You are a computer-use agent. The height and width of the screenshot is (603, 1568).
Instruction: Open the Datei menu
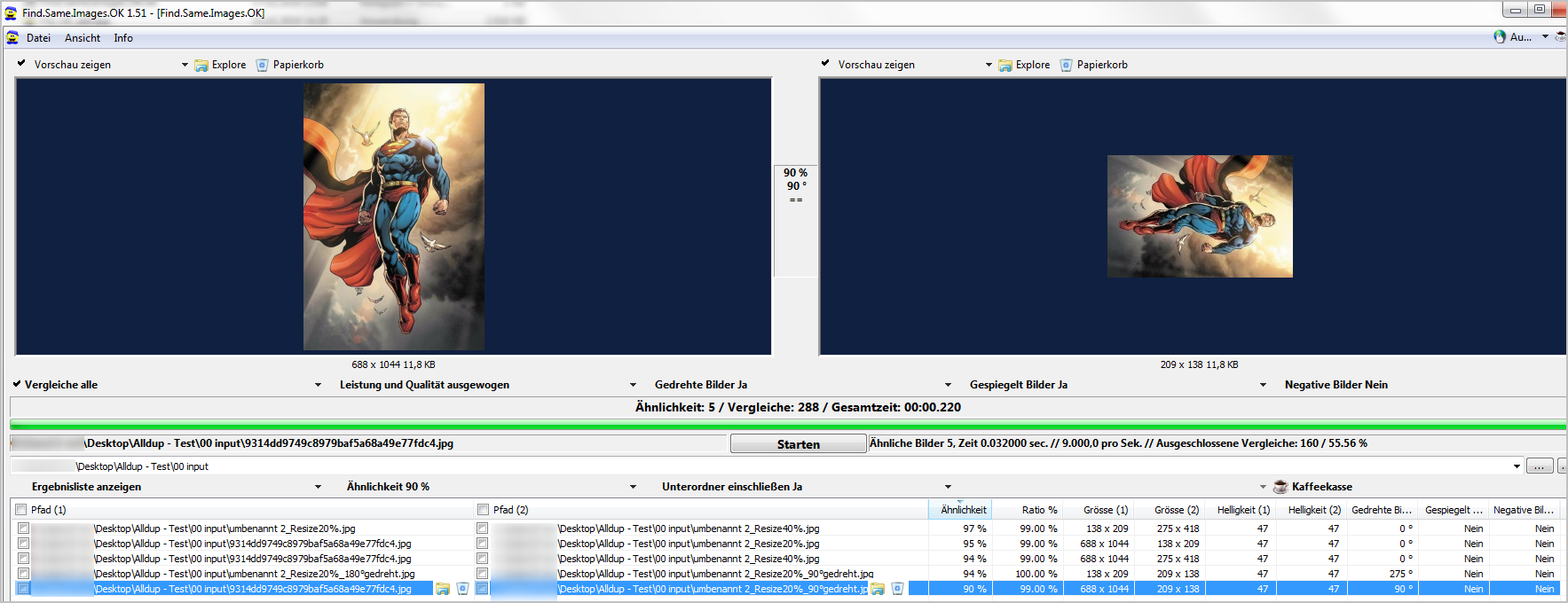coord(38,38)
